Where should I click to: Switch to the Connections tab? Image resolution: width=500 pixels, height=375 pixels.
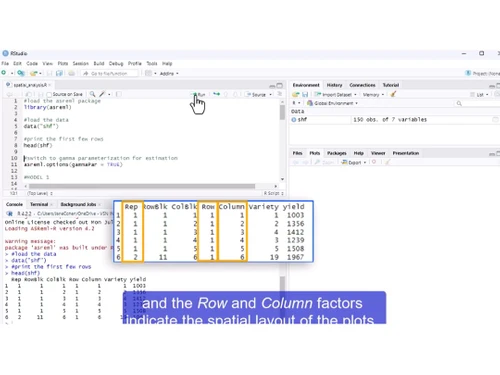pos(362,85)
